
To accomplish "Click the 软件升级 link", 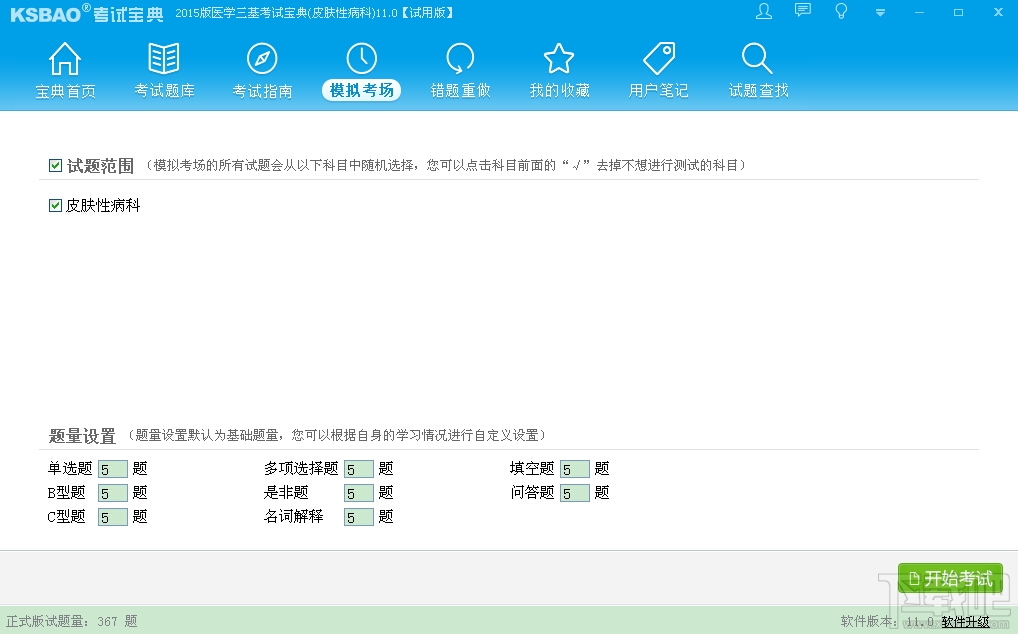I will (x=965, y=622).
